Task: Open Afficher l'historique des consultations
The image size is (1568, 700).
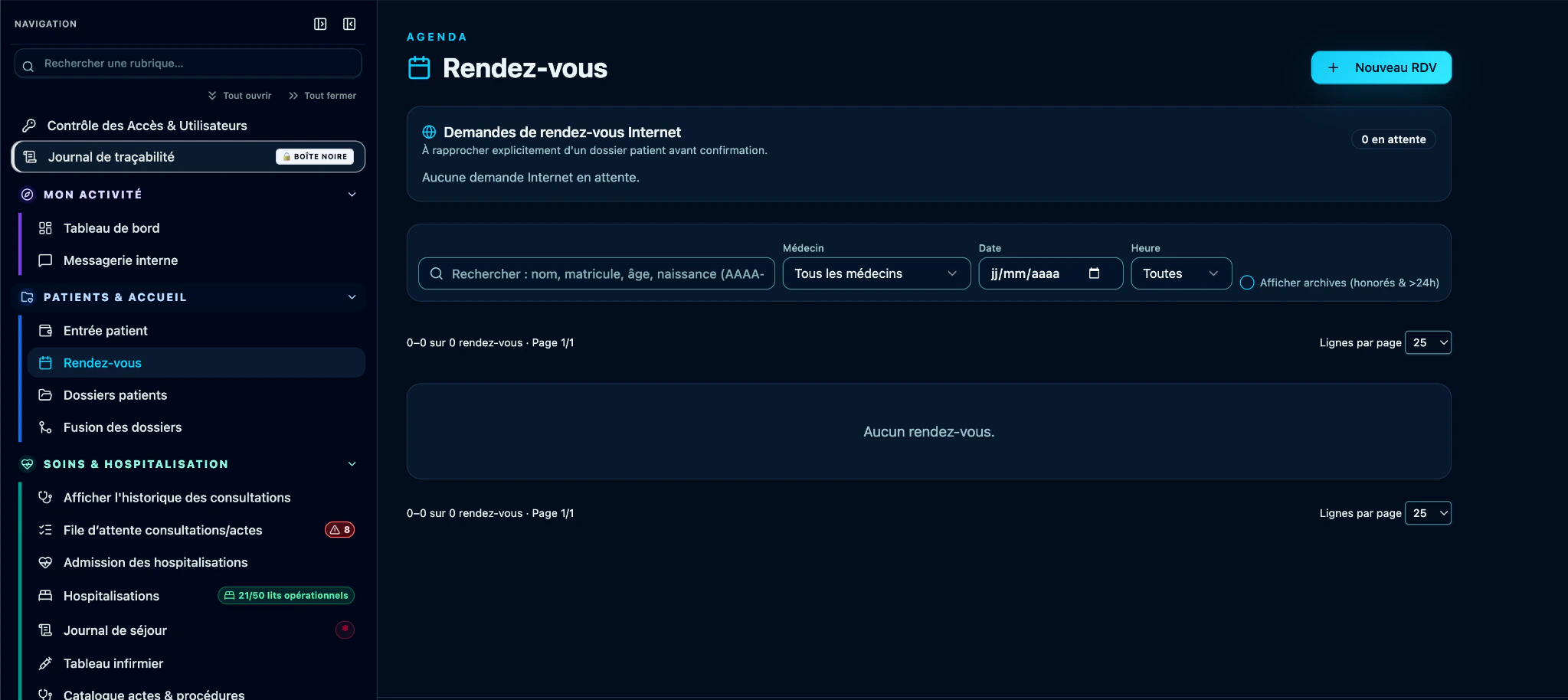Action: click(196, 498)
